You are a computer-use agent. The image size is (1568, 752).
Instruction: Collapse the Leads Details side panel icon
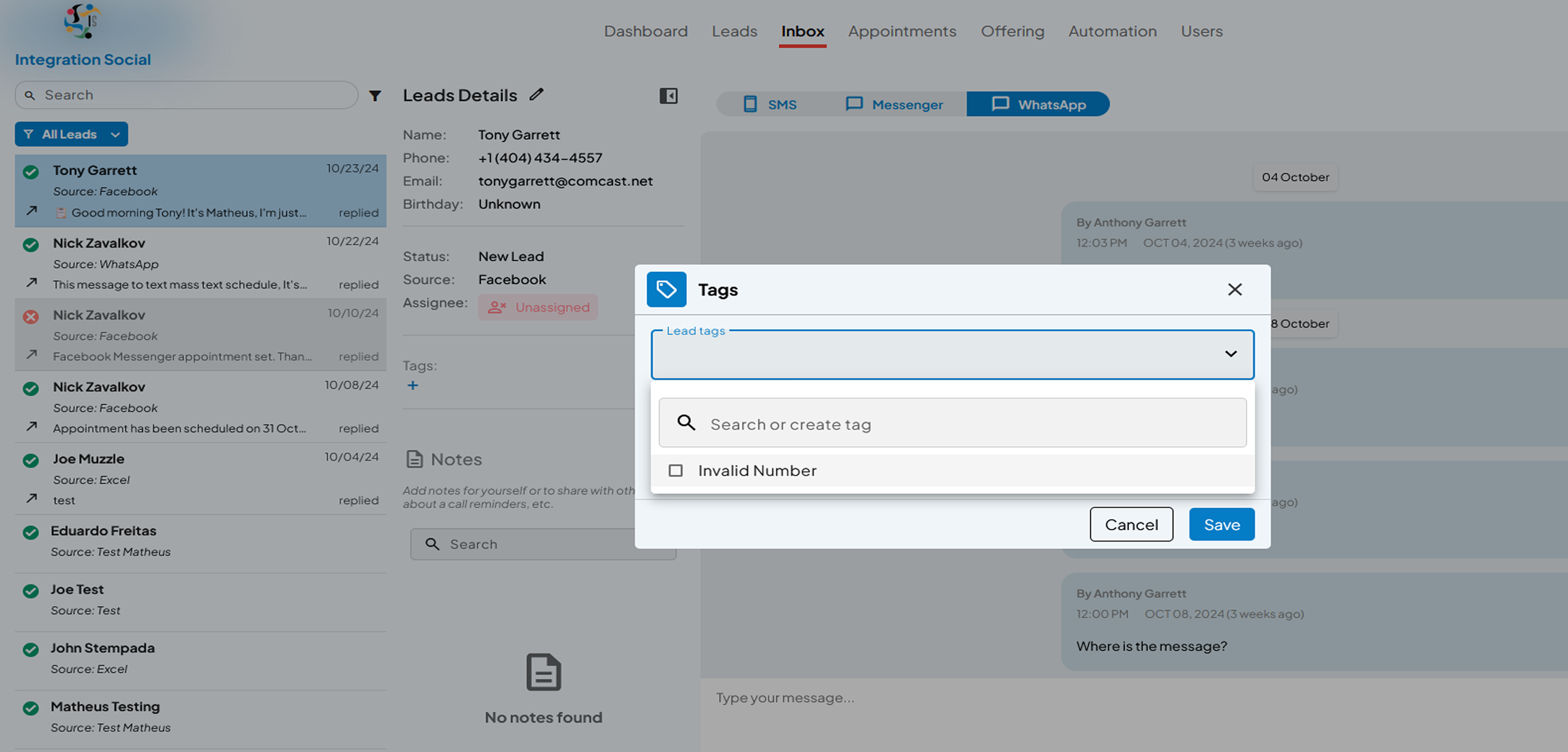668,96
